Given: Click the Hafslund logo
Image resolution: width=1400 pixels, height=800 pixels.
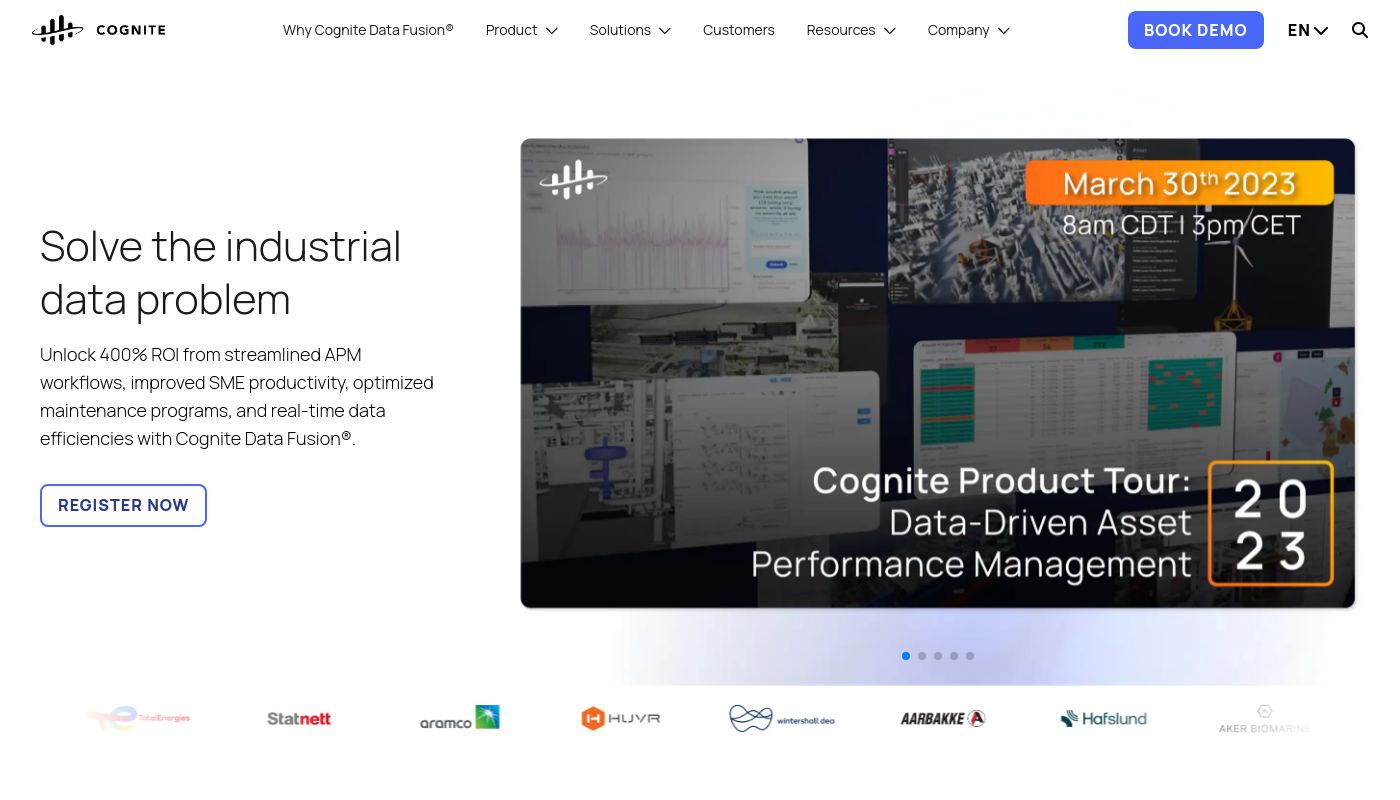Looking at the screenshot, I should (x=1104, y=718).
